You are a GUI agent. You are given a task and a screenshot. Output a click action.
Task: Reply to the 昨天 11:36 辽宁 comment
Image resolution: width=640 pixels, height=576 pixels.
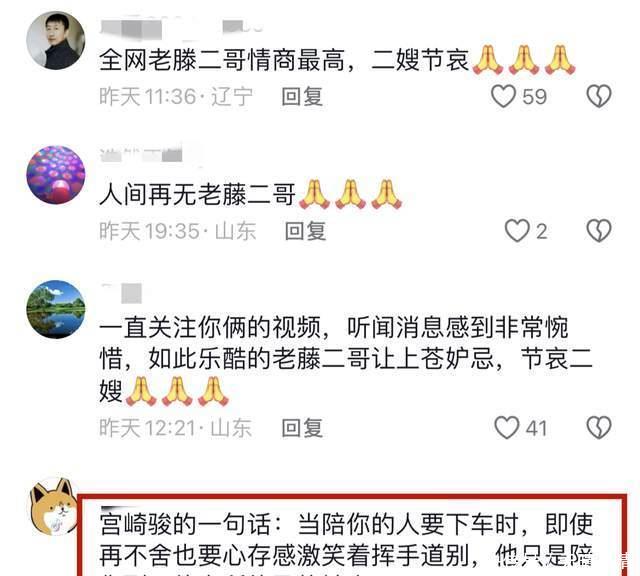click(x=302, y=97)
